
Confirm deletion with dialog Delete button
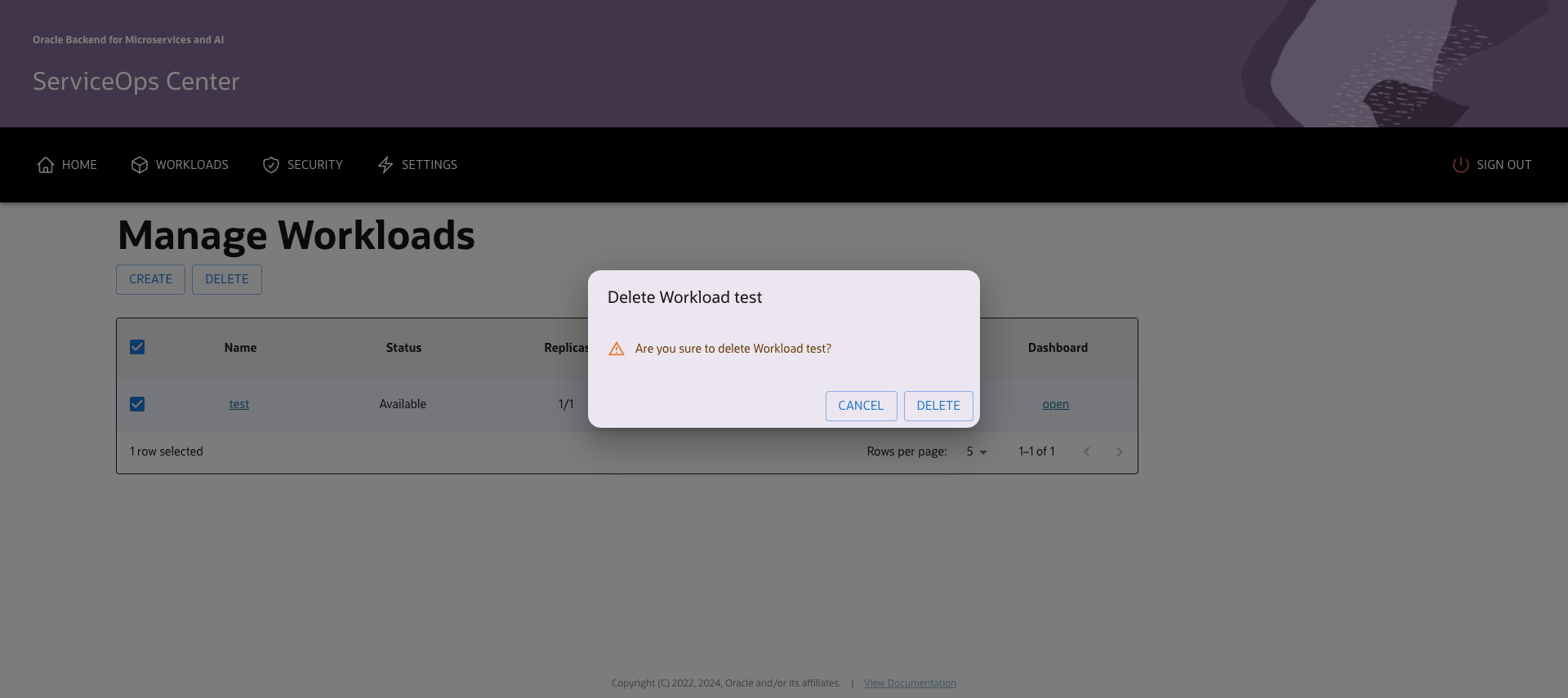click(x=938, y=406)
